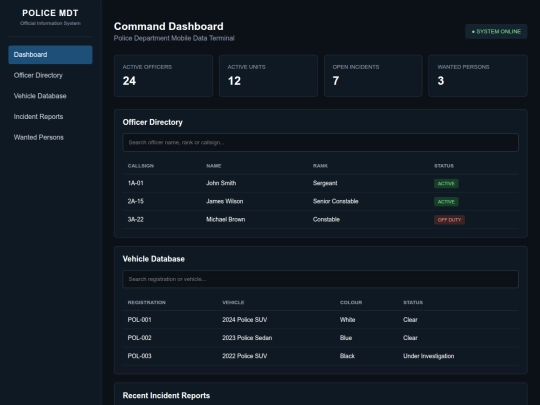Click the officer search input field
This screenshot has width=540, height=405.
click(320, 143)
